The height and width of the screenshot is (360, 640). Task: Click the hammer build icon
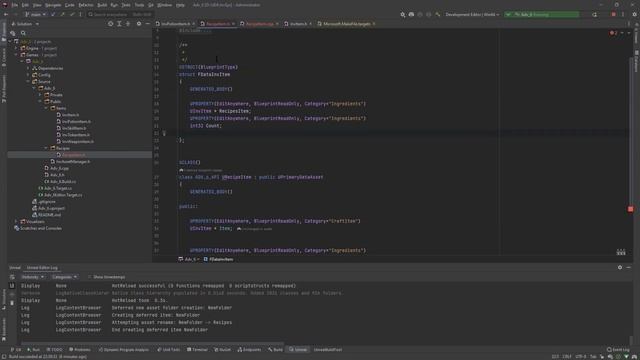pos(438,14)
